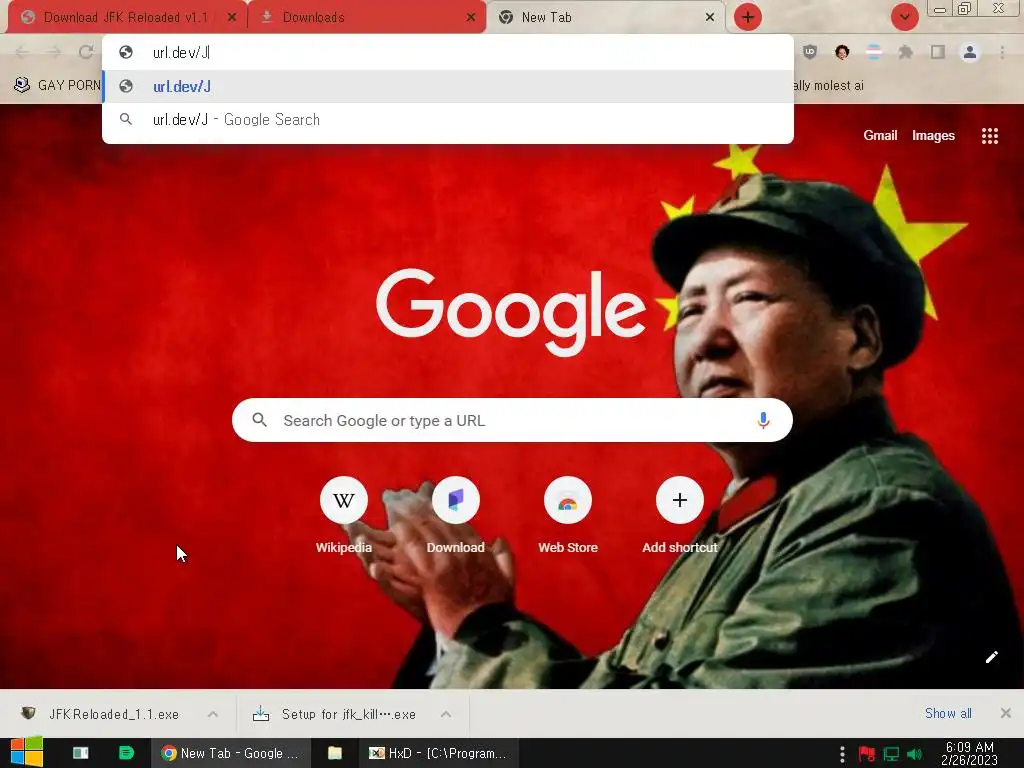Viewport: 1024px width, 768px height.
Task: Reload the page
Action: point(86,52)
